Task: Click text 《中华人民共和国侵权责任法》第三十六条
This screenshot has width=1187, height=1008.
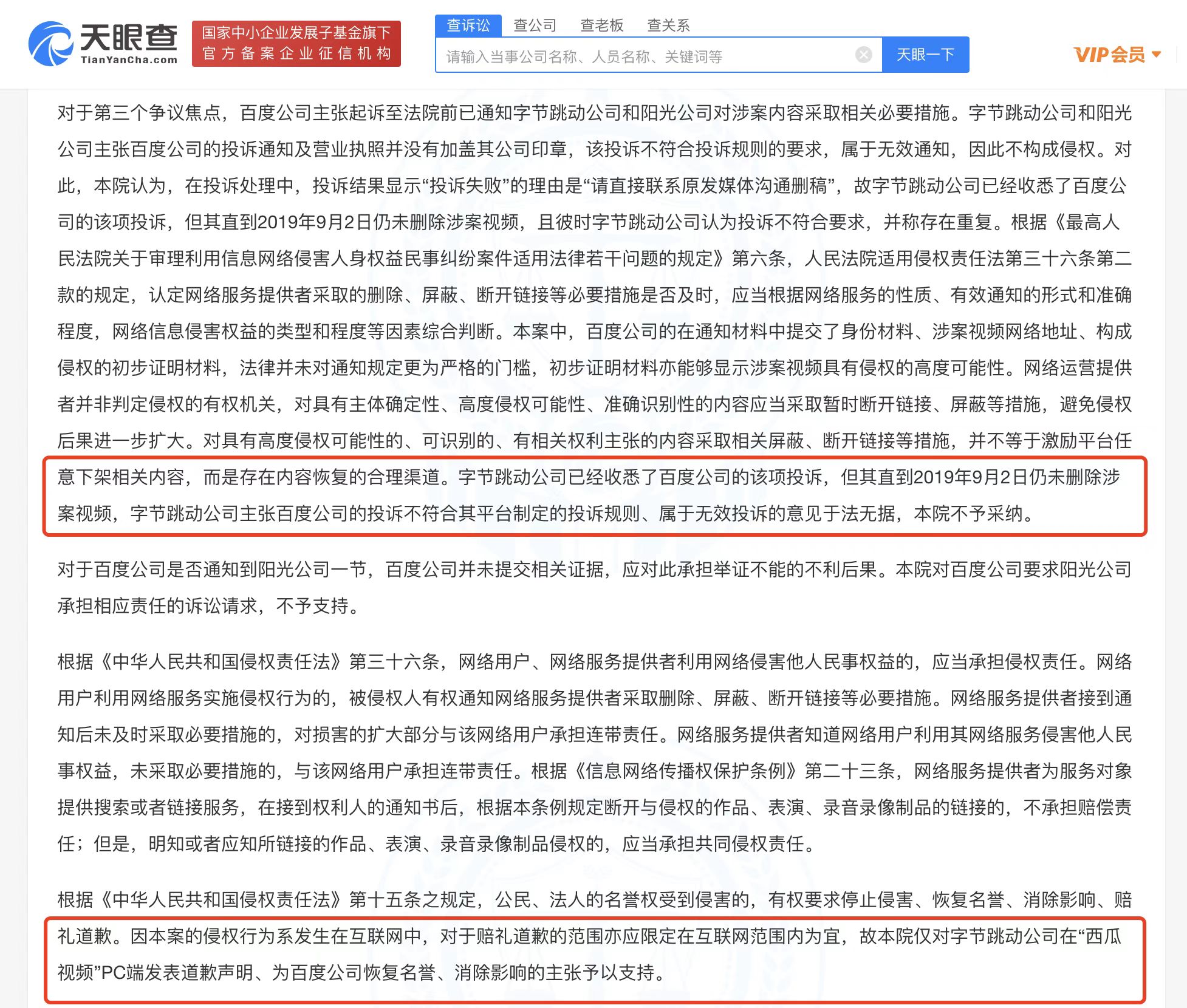Action: click(267, 662)
